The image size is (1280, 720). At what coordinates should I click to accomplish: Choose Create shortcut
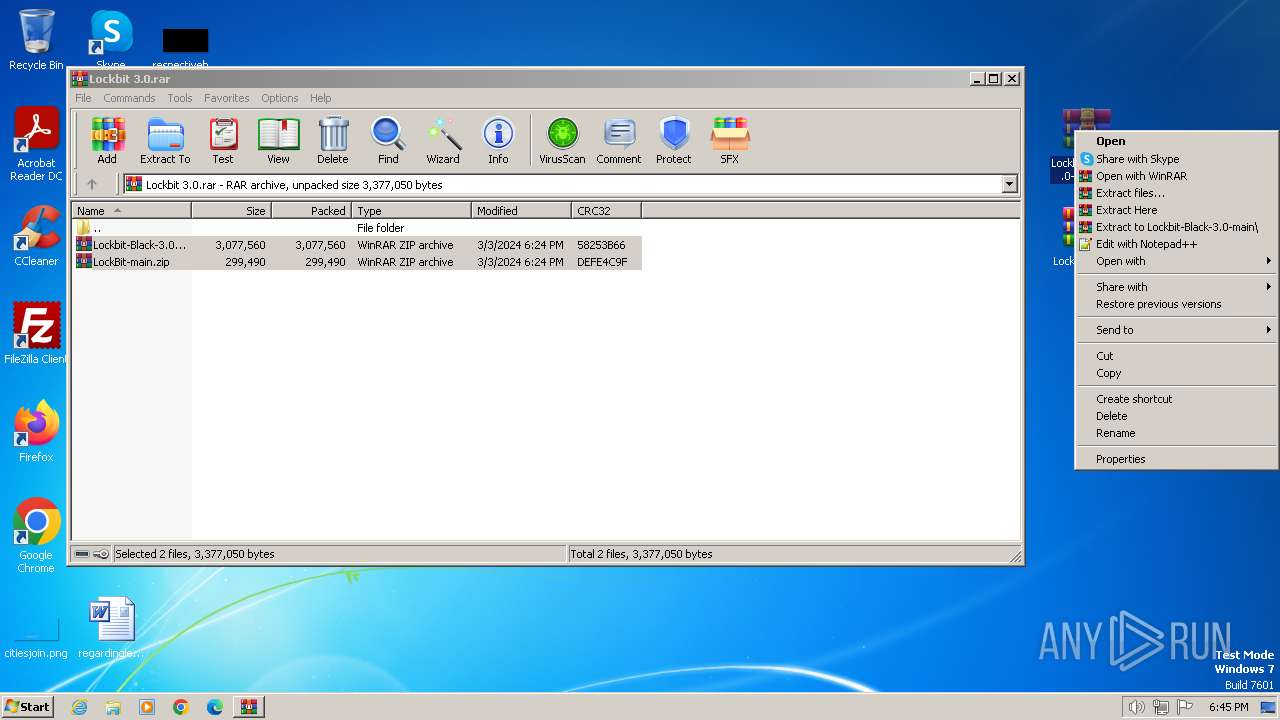coord(1176,399)
